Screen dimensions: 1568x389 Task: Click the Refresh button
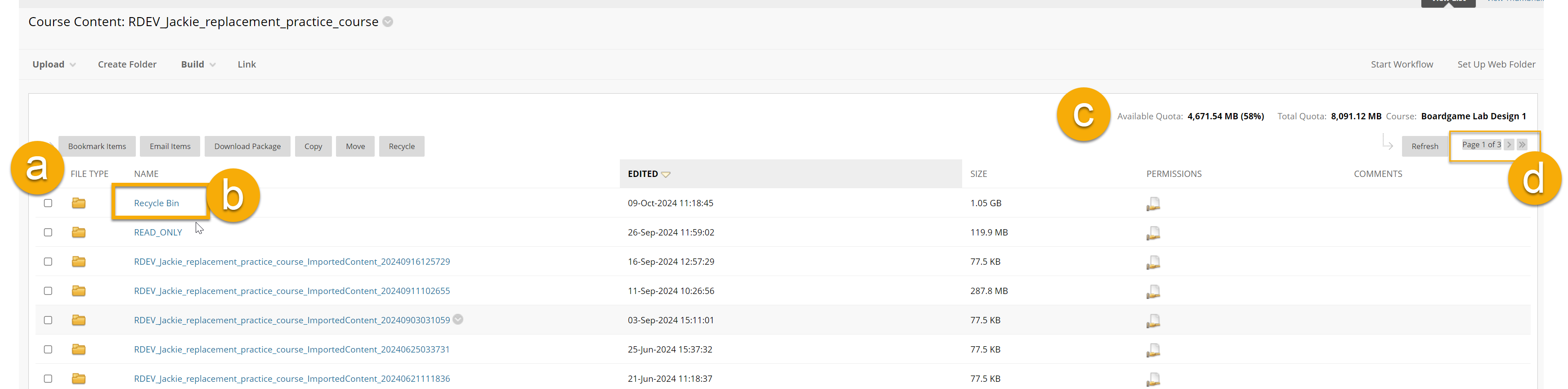[1425, 146]
